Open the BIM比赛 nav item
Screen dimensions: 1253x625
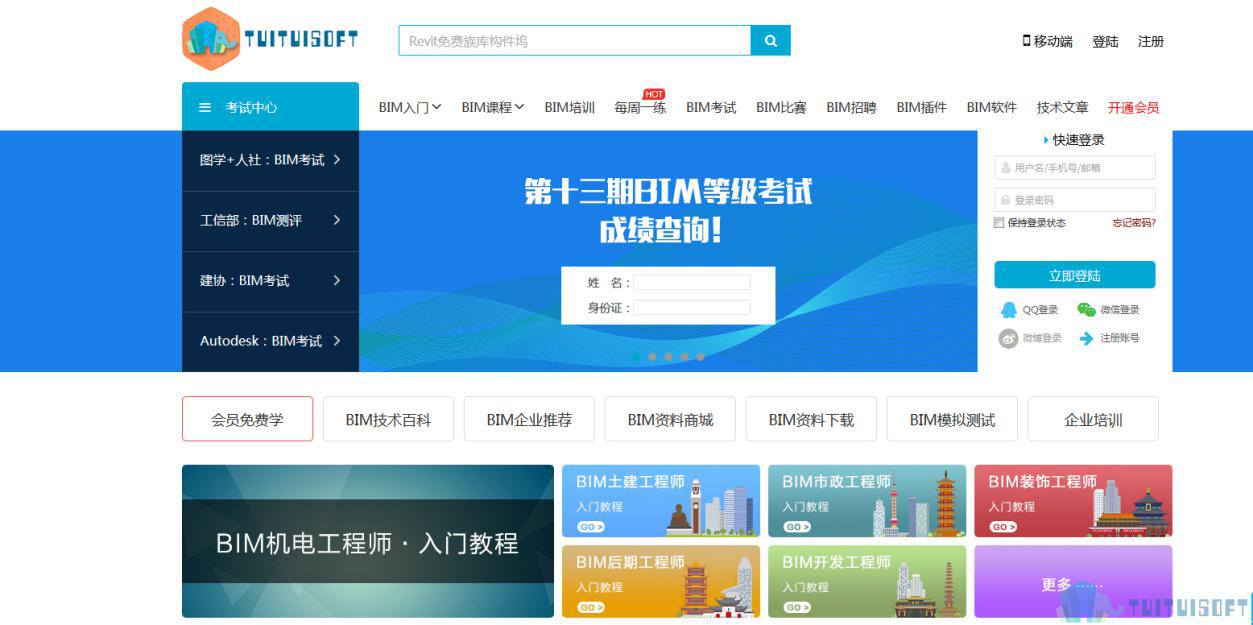[781, 107]
